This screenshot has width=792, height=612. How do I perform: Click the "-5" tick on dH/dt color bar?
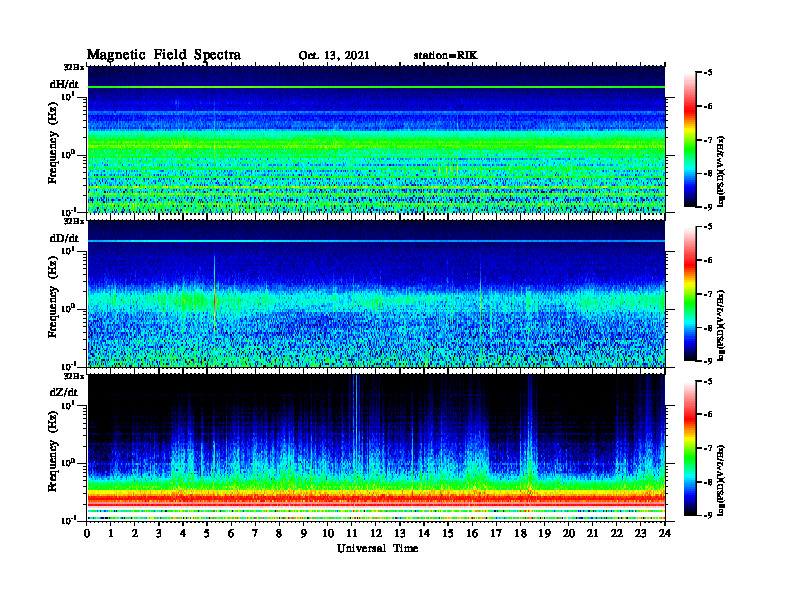(708, 73)
